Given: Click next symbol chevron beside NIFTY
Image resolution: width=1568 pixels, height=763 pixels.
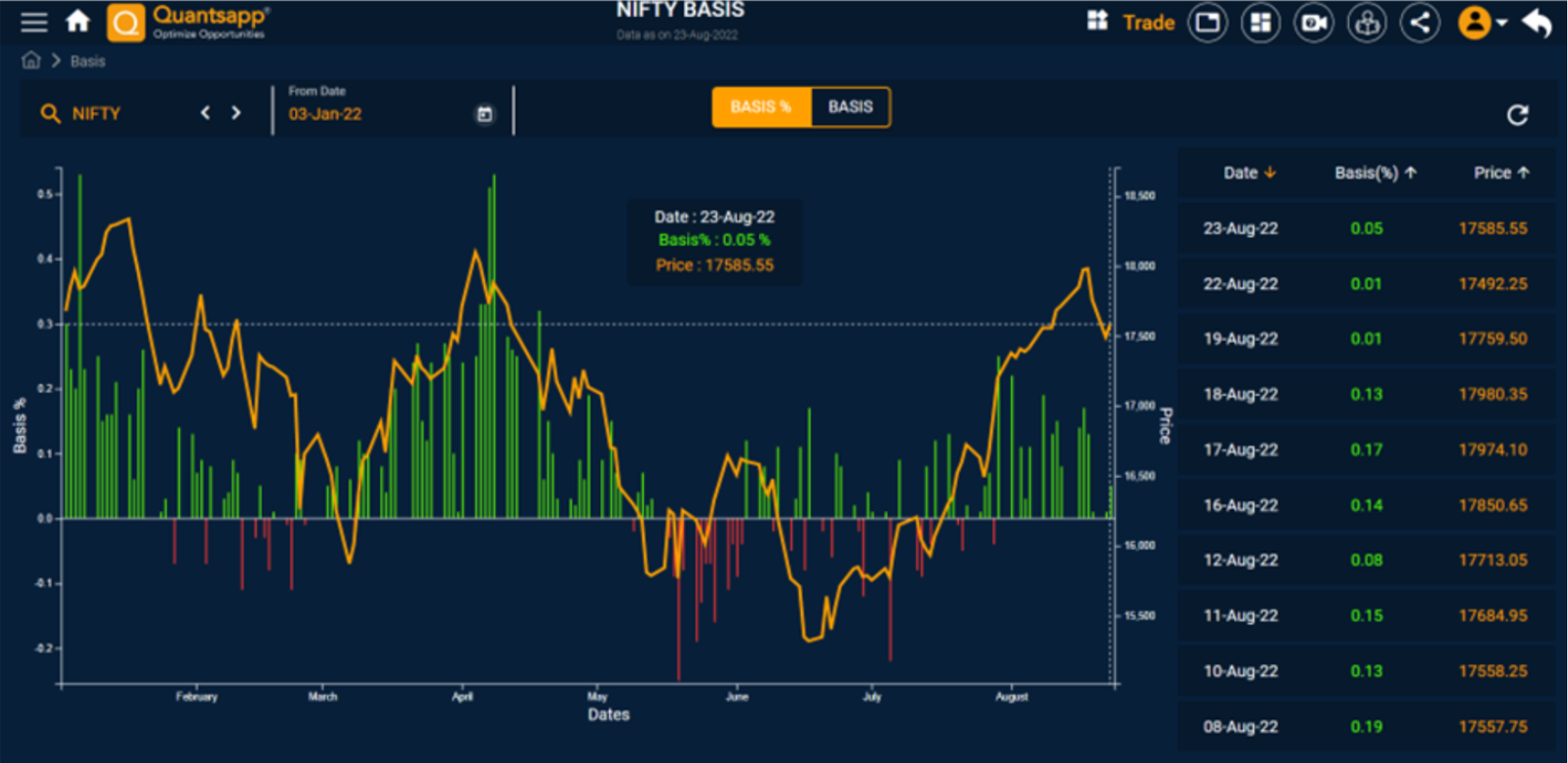Looking at the screenshot, I should point(236,114).
